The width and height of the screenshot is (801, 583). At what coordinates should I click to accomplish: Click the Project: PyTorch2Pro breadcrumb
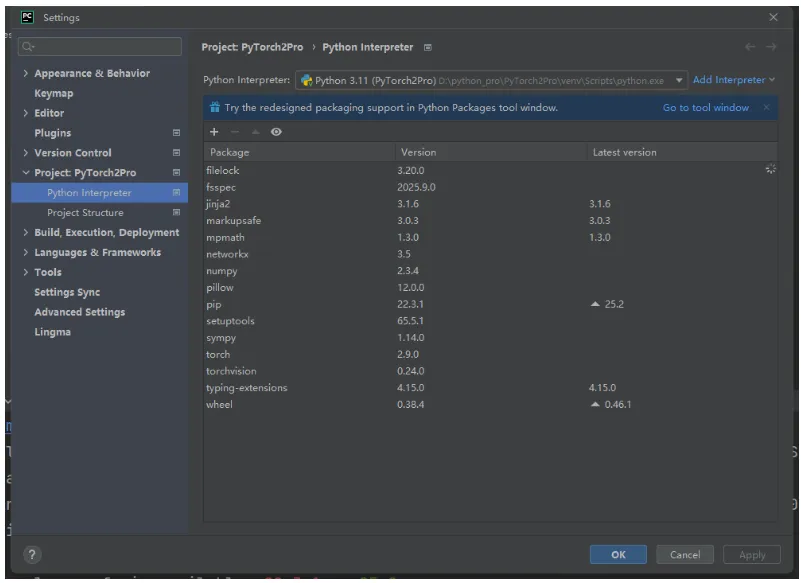(x=252, y=47)
